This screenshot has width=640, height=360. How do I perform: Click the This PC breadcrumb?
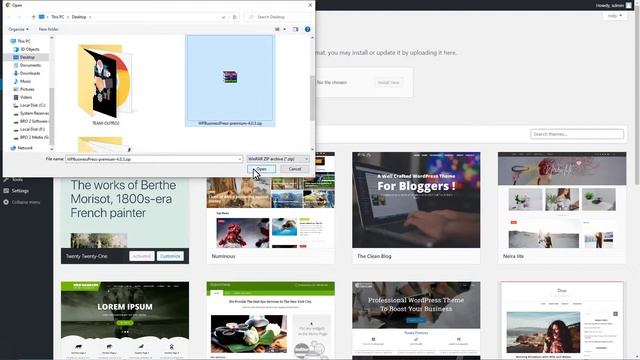[58, 17]
